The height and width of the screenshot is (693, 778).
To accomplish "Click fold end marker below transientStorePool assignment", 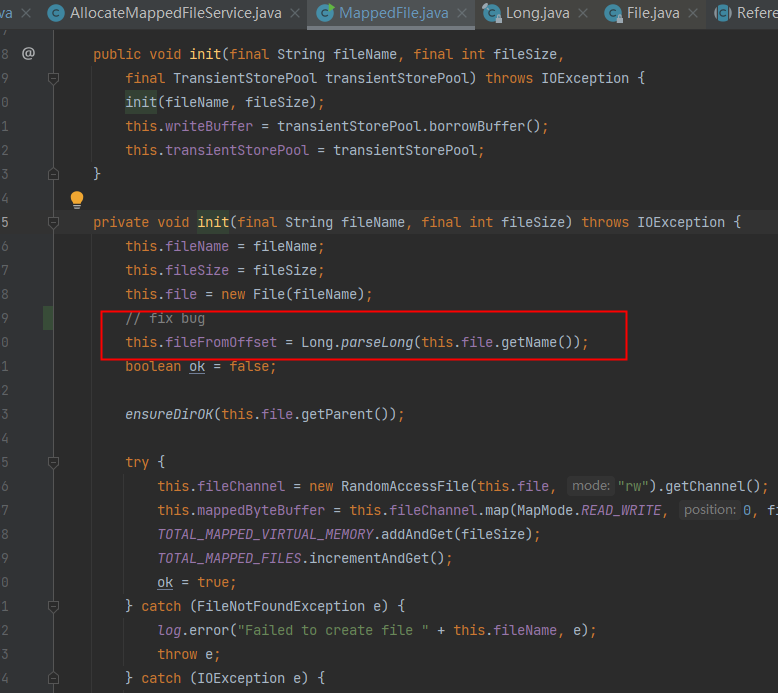I will pyautogui.click(x=53, y=174).
